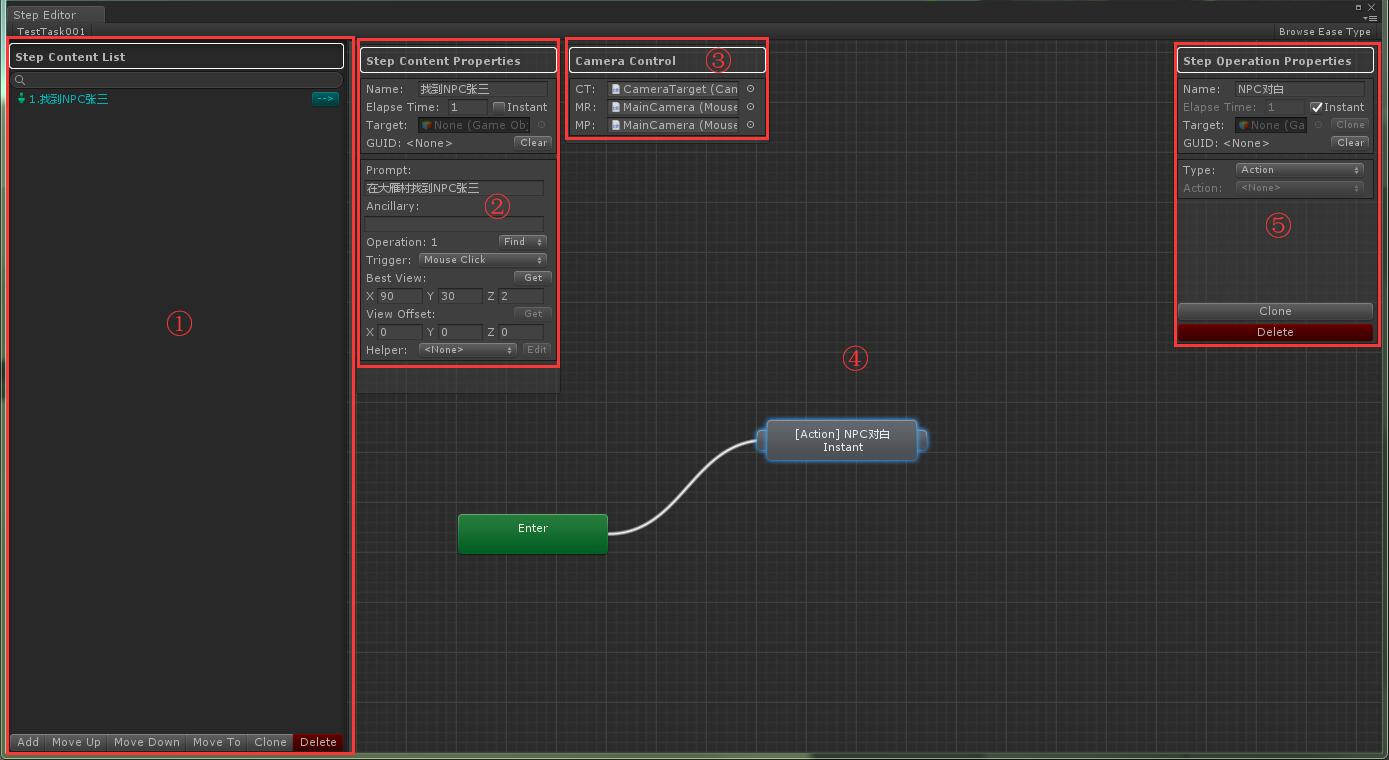Screen dimensions: 1389x760
Task: Click the GUID: <None> text in Step Content
Action: pyautogui.click(x=409, y=143)
